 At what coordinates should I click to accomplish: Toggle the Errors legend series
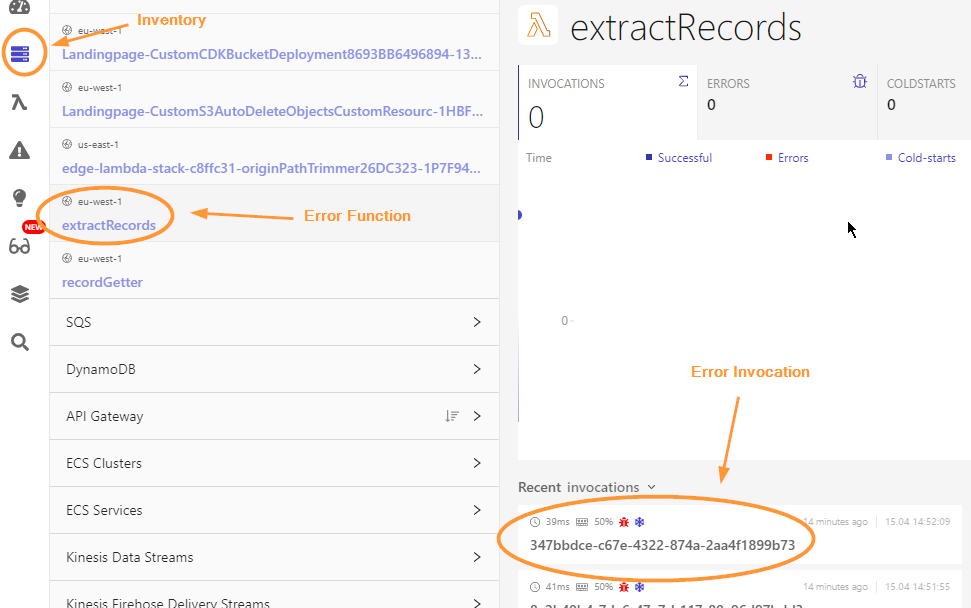792,158
